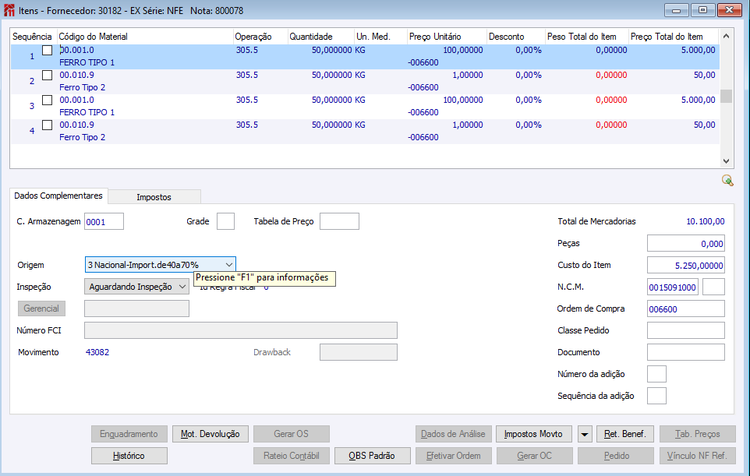Select the Dados Complementares tab
The image size is (750, 476).
tap(58, 197)
